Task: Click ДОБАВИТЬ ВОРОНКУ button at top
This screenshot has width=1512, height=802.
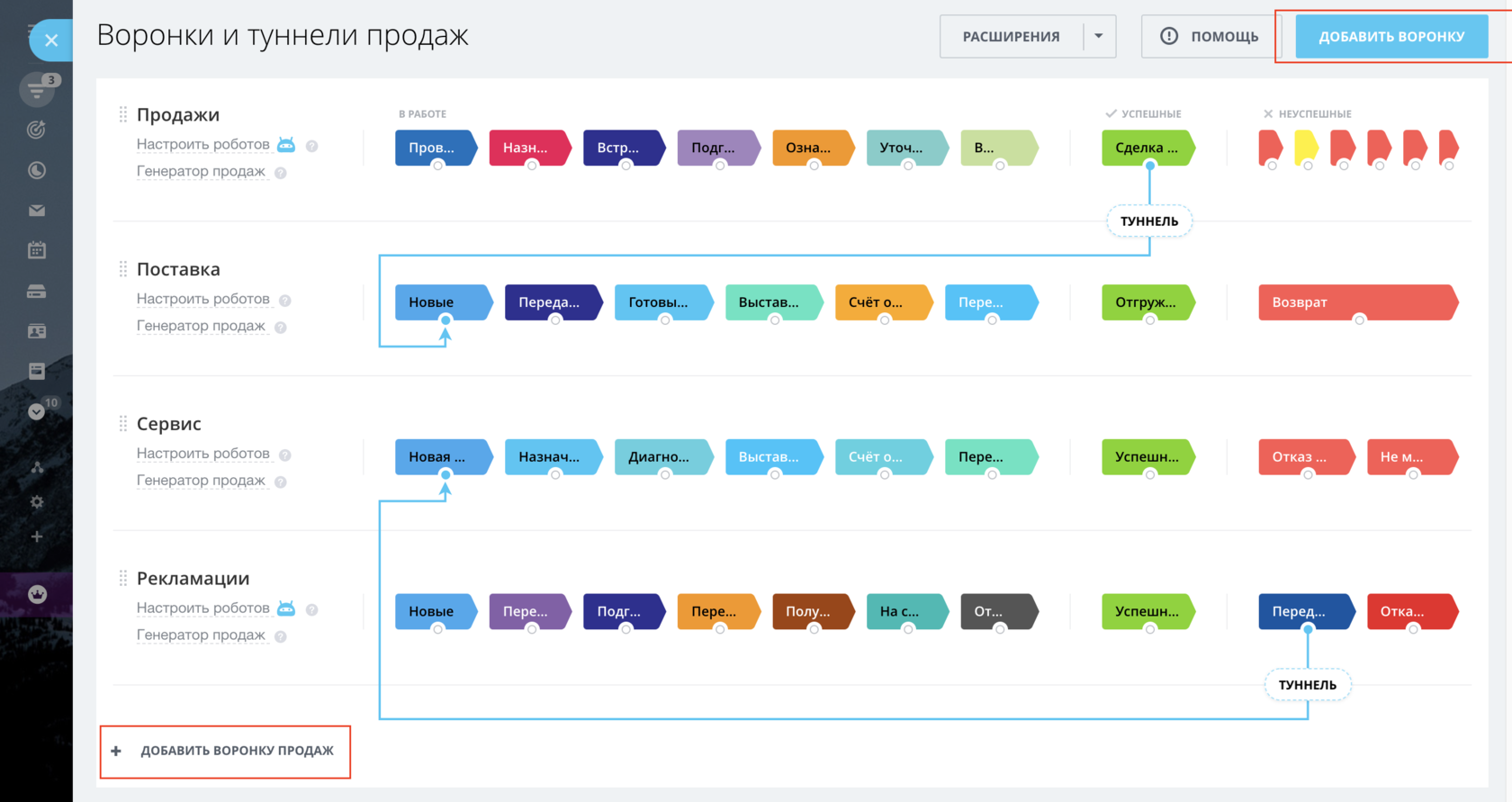Action: (x=1391, y=37)
